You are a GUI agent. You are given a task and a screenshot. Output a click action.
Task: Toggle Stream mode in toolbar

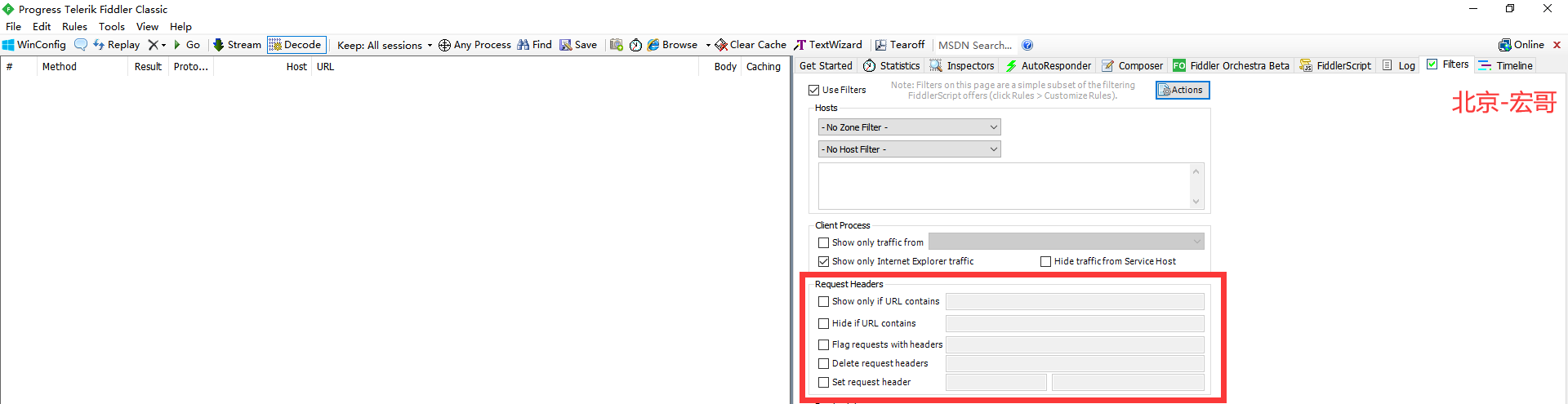coord(237,45)
